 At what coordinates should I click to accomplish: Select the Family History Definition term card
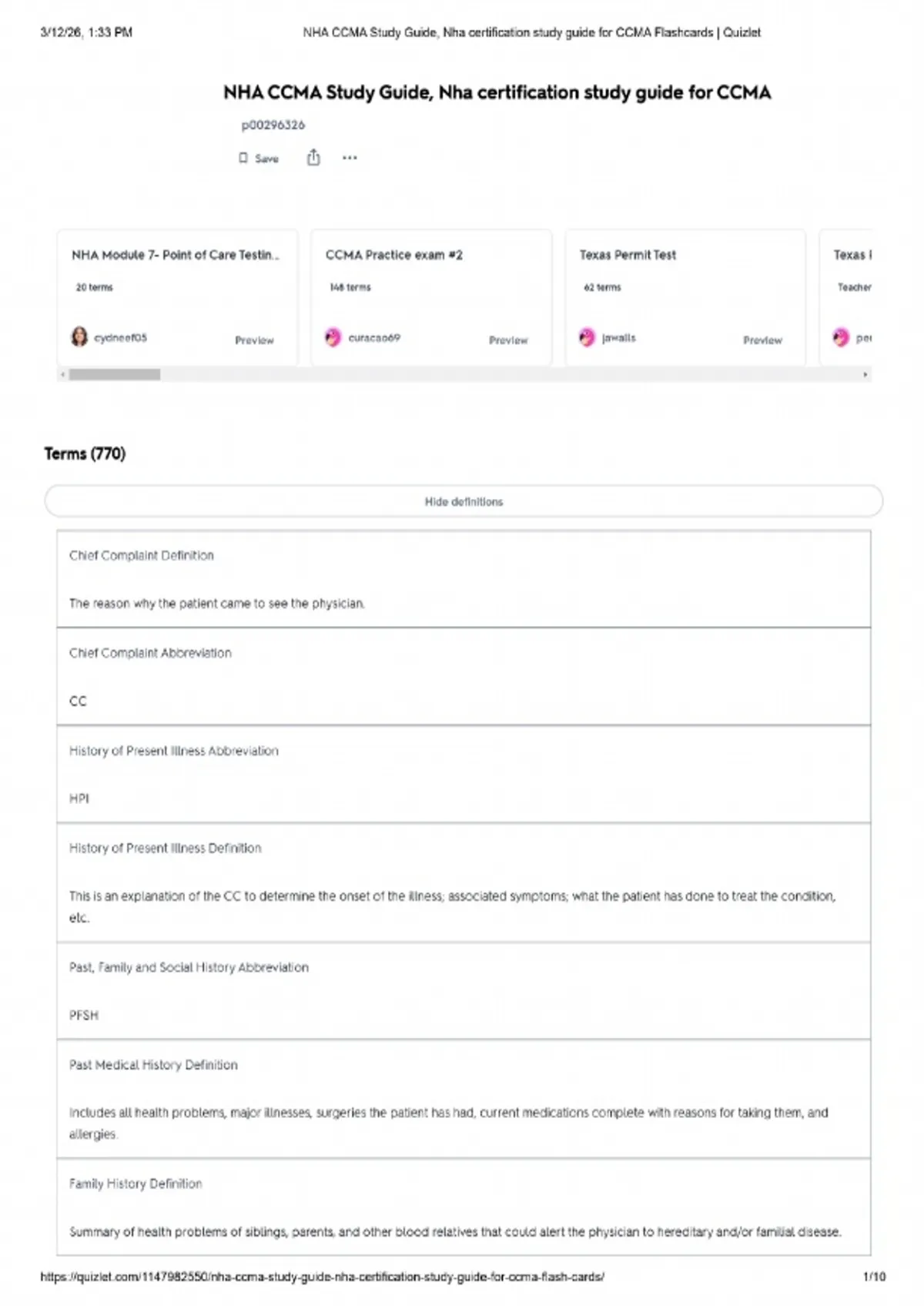tap(464, 1207)
